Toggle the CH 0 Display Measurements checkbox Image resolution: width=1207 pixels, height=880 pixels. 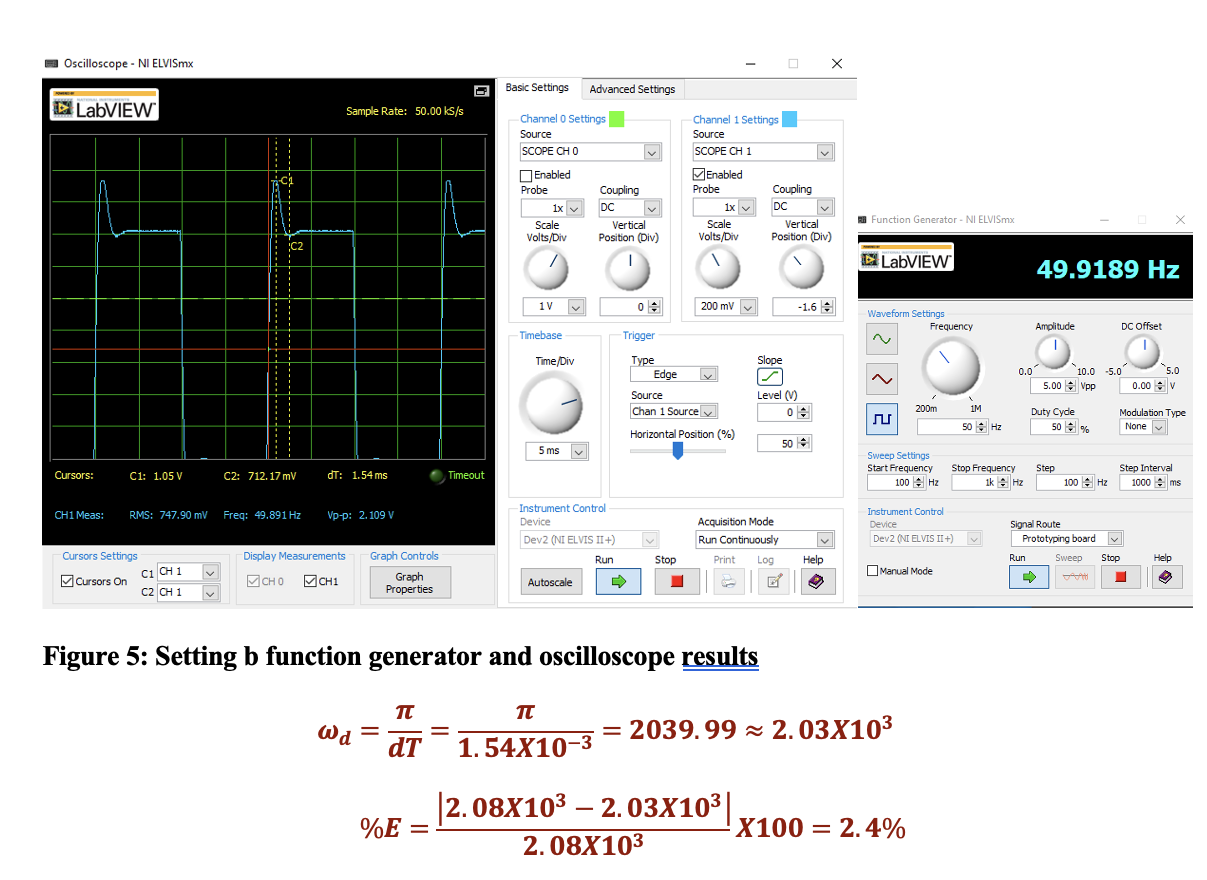pos(254,581)
